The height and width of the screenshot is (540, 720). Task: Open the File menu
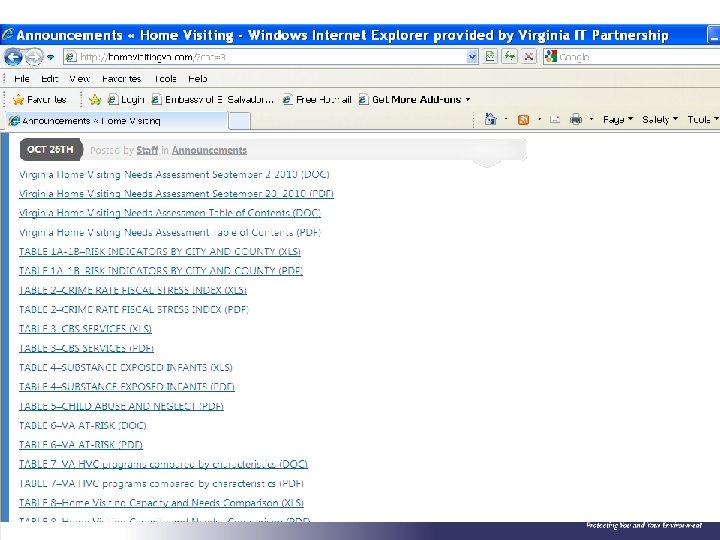22,79
